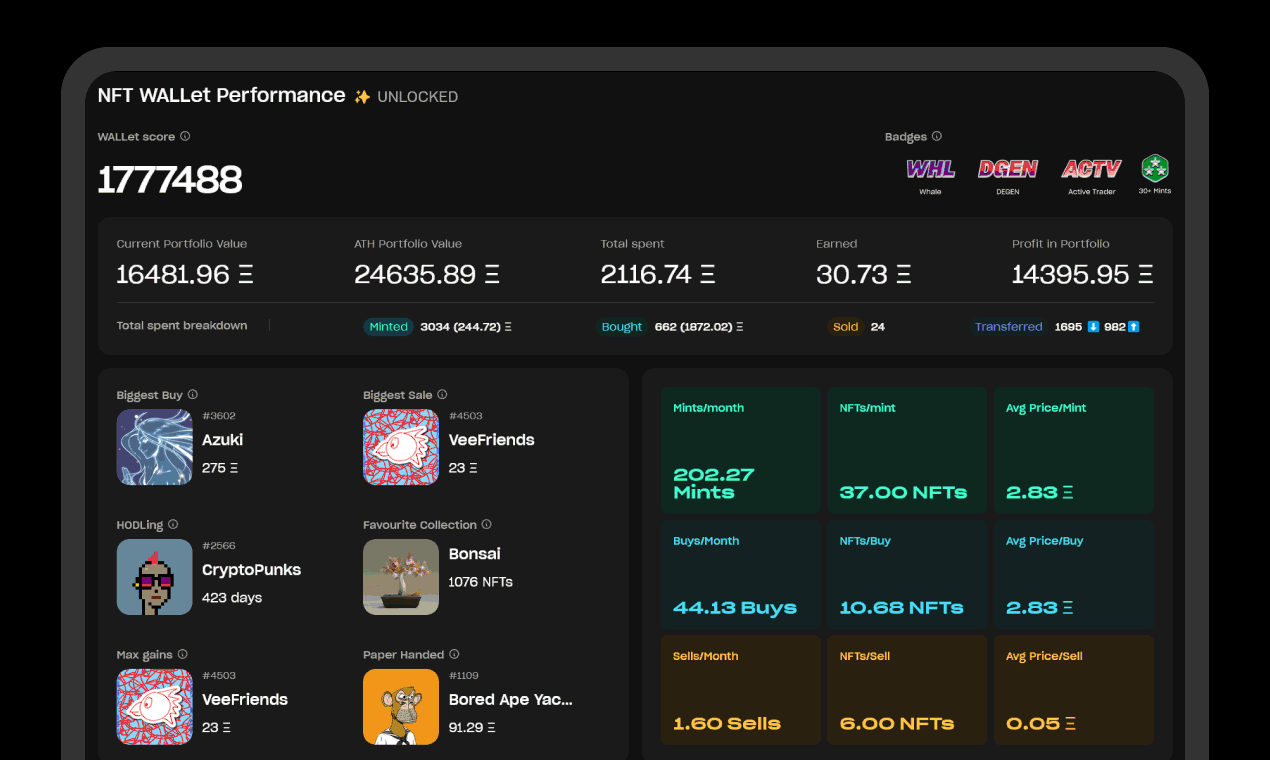Select the Sells/Month card
The height and width of the screenshot is (760, 1270).
pyautogui.click(x=741, y=690)
